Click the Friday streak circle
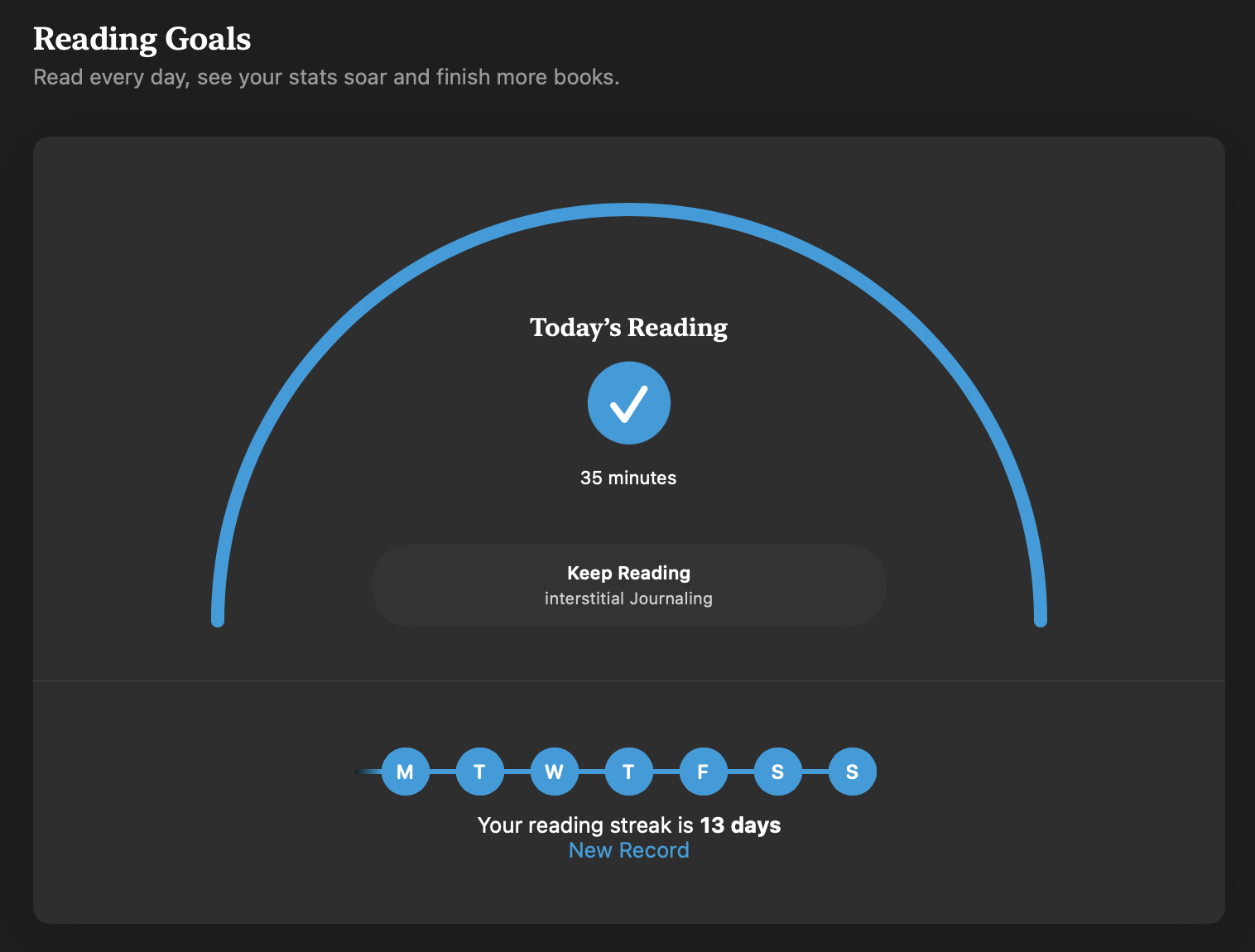This screenshot has height=952, width=1255. pos(703,772)
